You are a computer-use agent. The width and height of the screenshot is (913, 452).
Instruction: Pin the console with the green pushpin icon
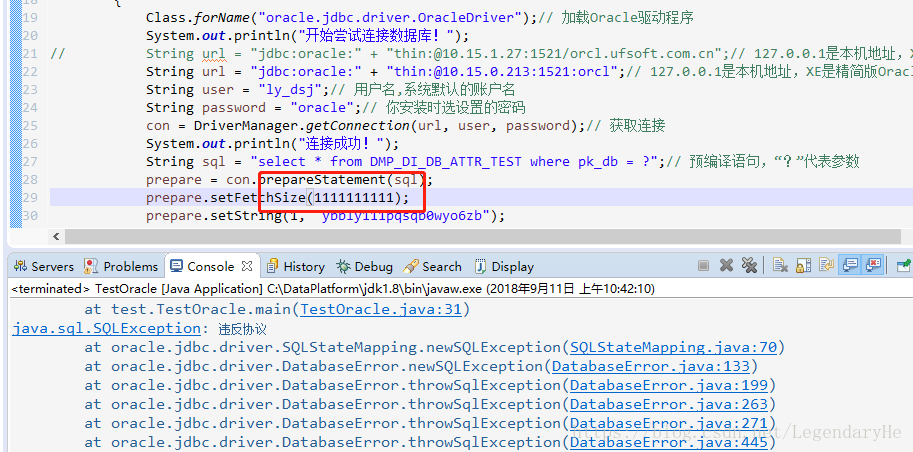coord(904,266)
